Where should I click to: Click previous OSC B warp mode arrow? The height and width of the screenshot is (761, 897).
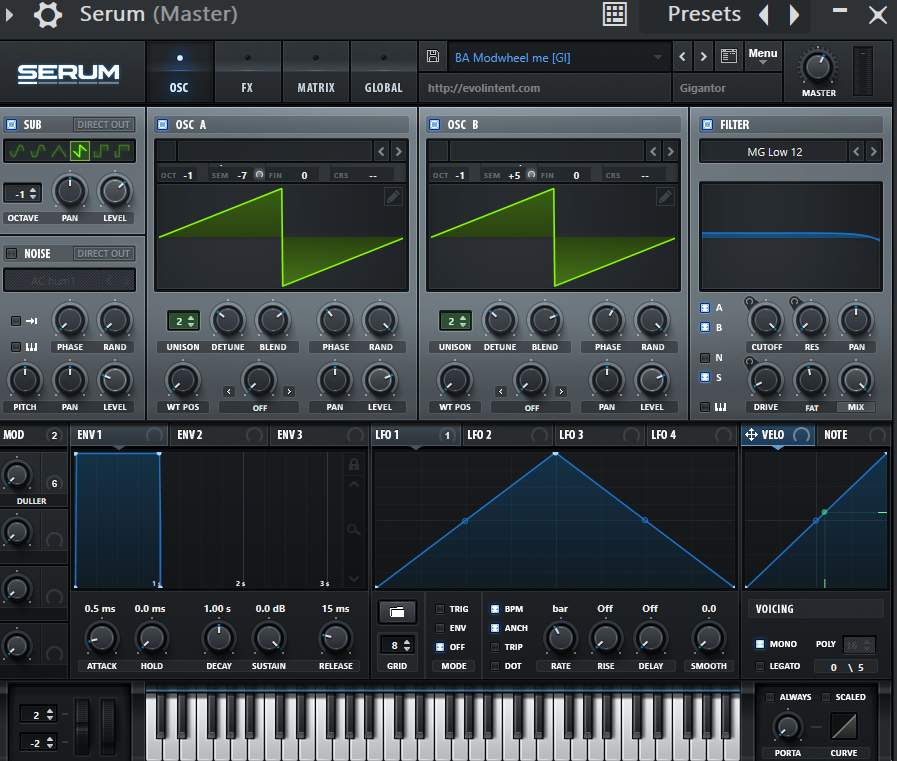pyautogui.click(x=501, y=391)
